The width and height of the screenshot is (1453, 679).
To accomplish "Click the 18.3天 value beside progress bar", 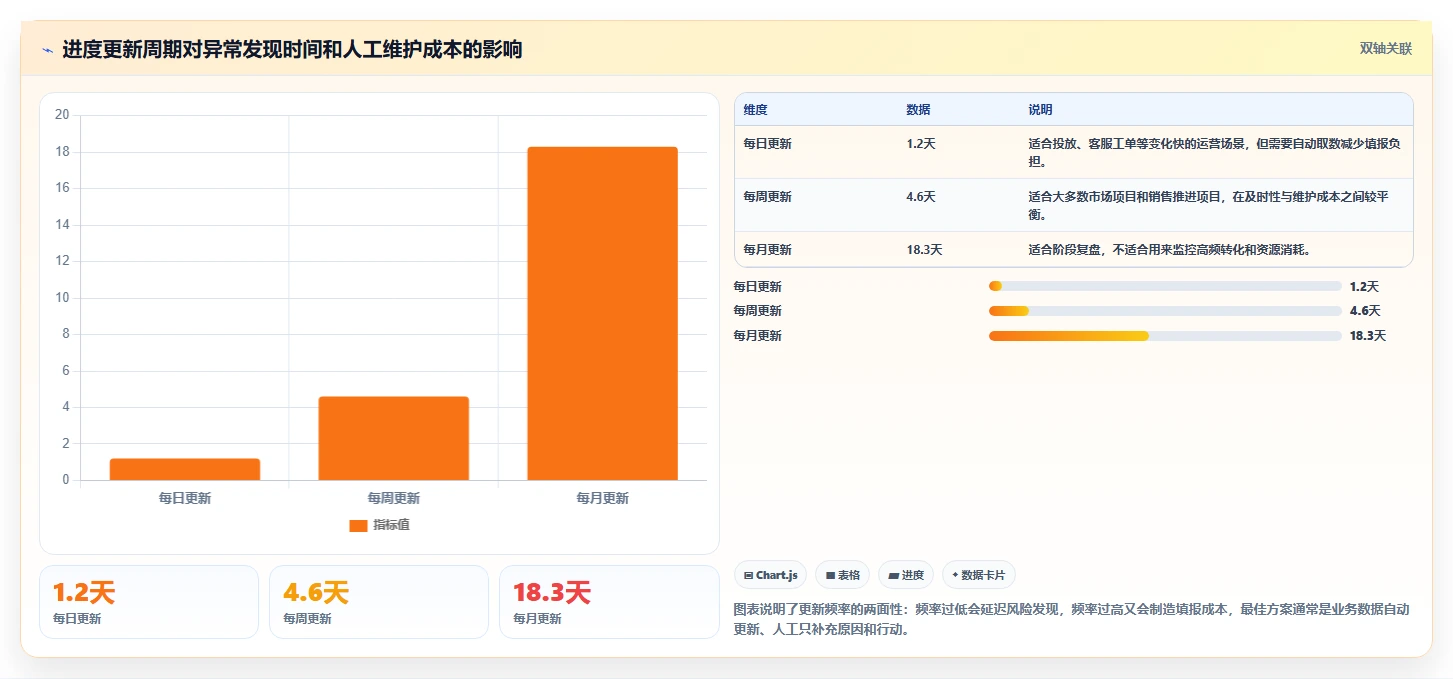I will click(1368, 336).
